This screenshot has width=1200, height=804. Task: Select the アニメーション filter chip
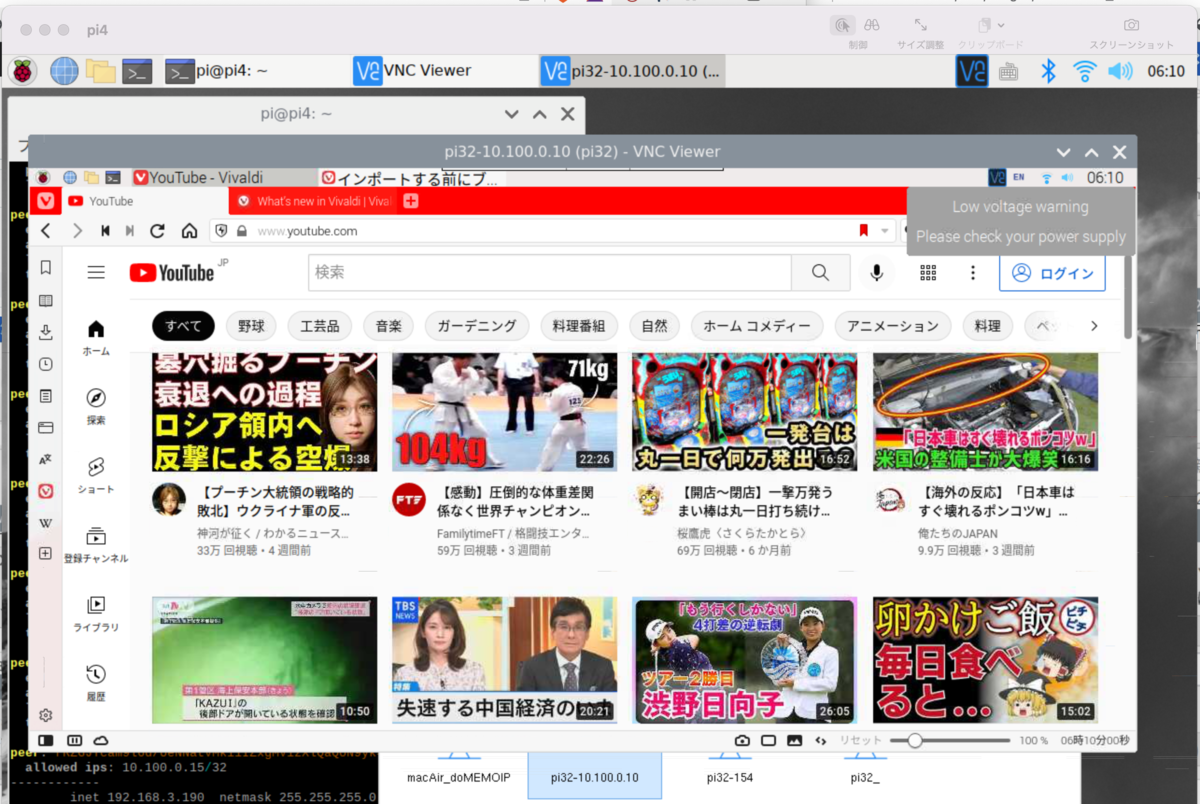pyautogui.click(x=893, y=326)
